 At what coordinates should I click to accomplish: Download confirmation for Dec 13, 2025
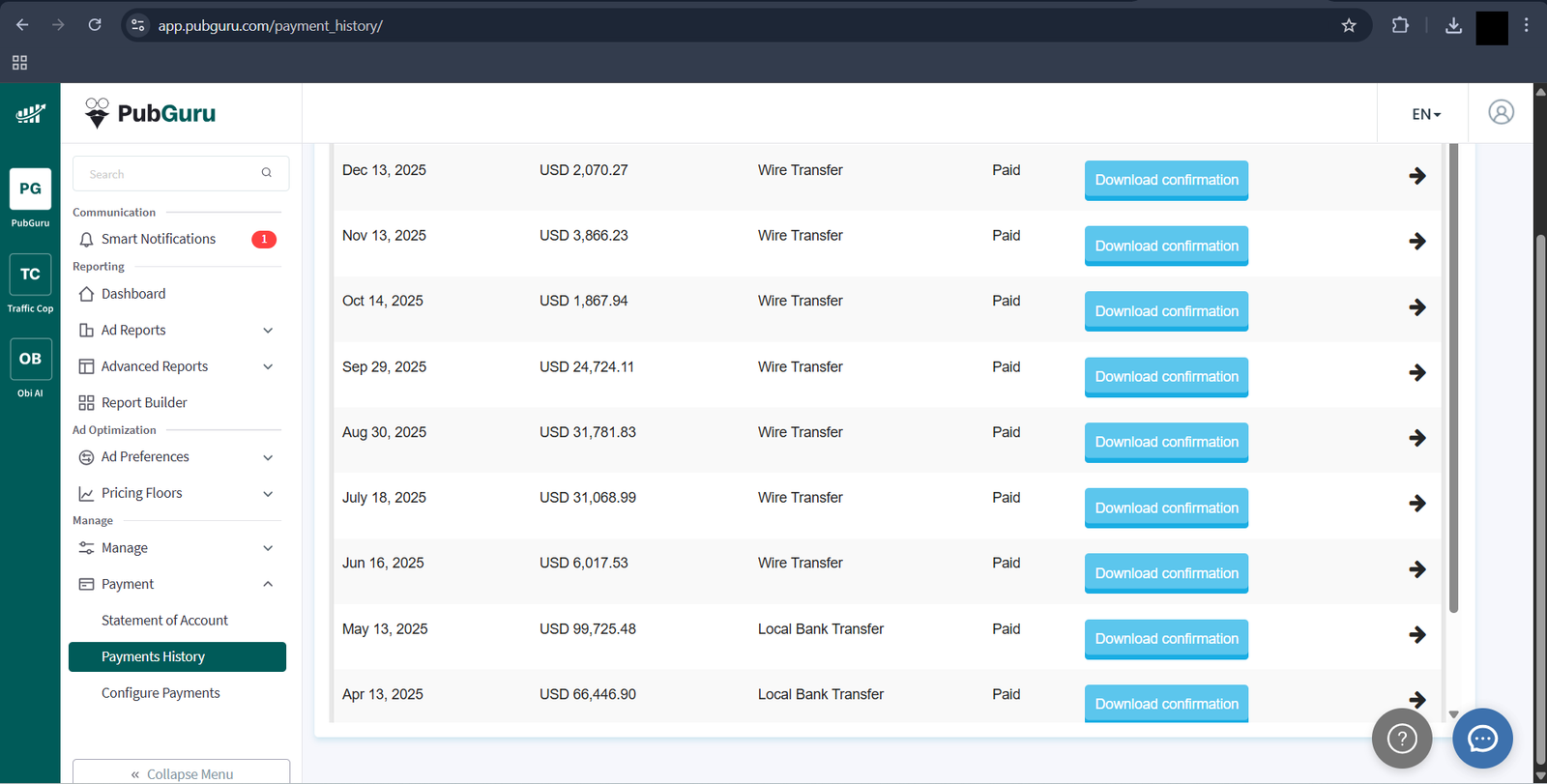pyautogui.click(x=1166, y=180)
